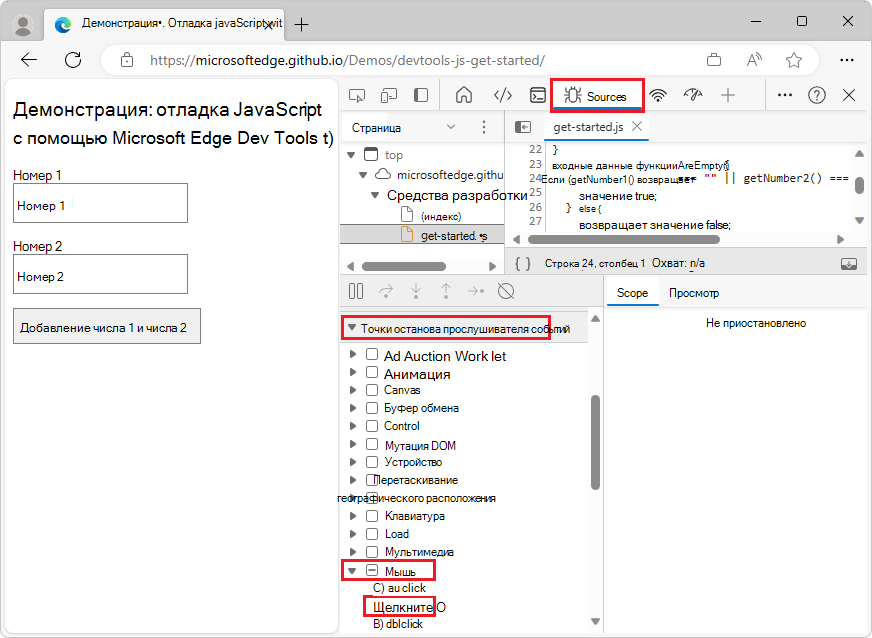Expand the Canvas event category

click(353, 390)
